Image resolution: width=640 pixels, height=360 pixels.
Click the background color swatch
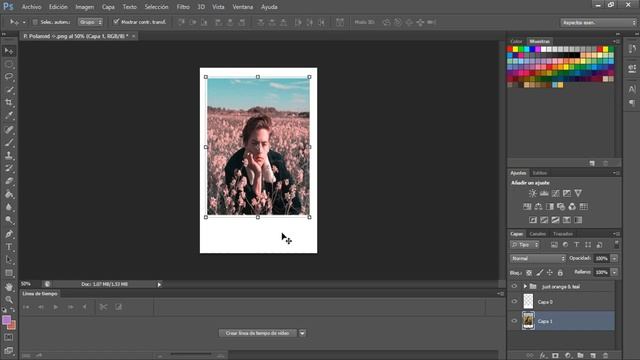12,325
